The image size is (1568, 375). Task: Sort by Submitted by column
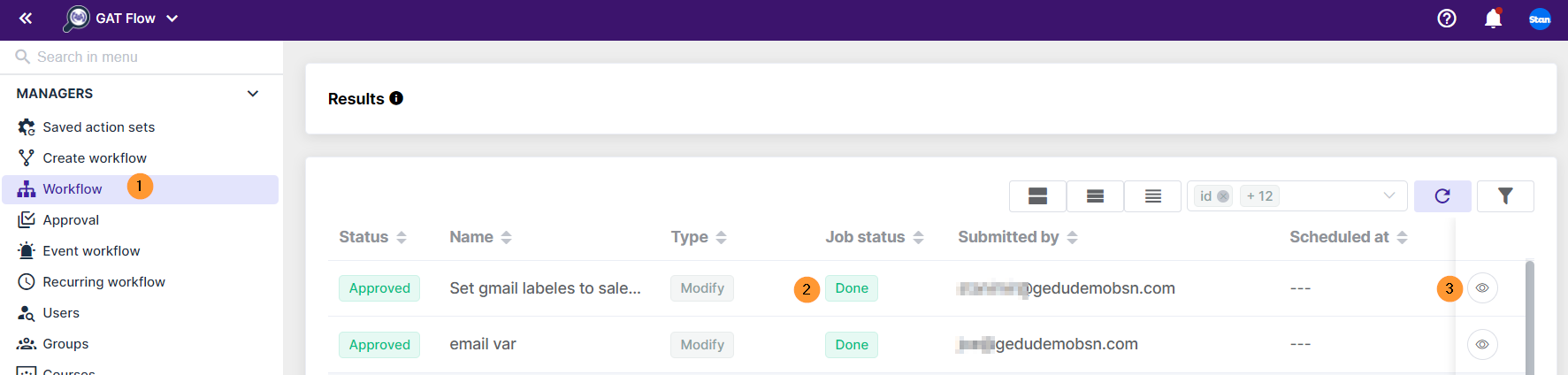[x=1073, y=237]
